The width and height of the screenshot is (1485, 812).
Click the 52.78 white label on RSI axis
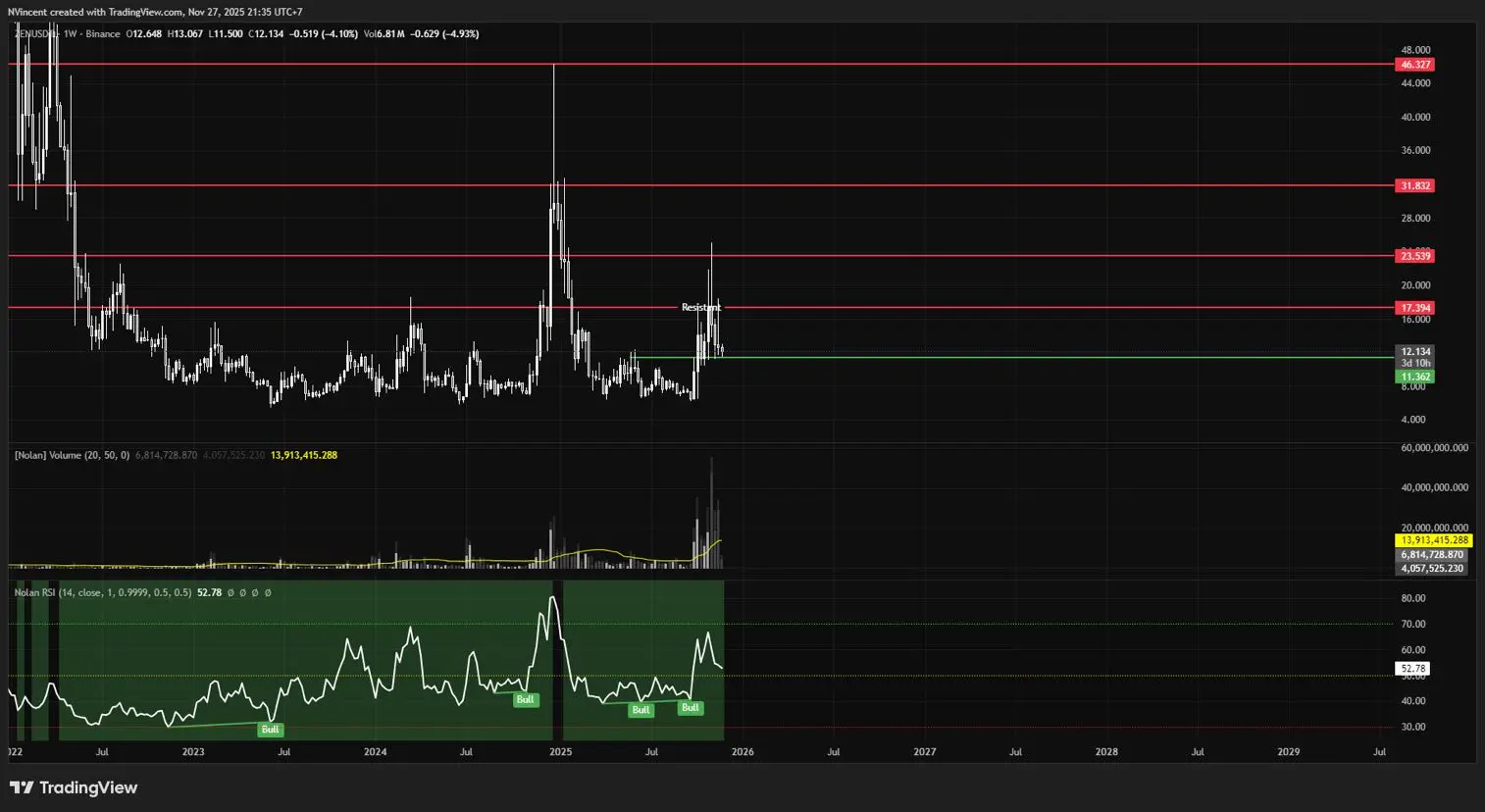click(x=1412, y=669)
